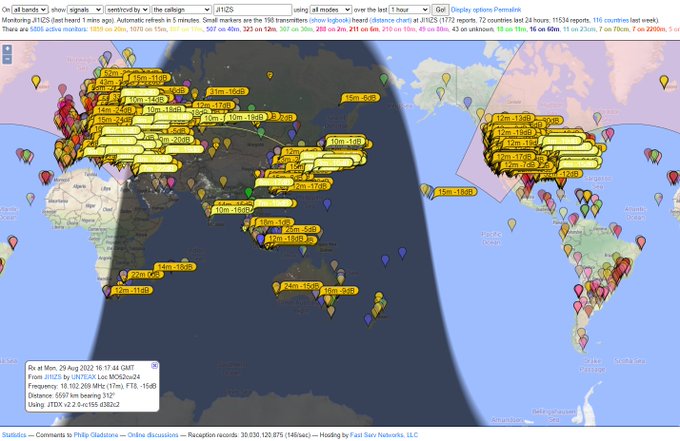Click the '5805 active monitors' link
Screen dimensions: 680x441
click(58, 29)
